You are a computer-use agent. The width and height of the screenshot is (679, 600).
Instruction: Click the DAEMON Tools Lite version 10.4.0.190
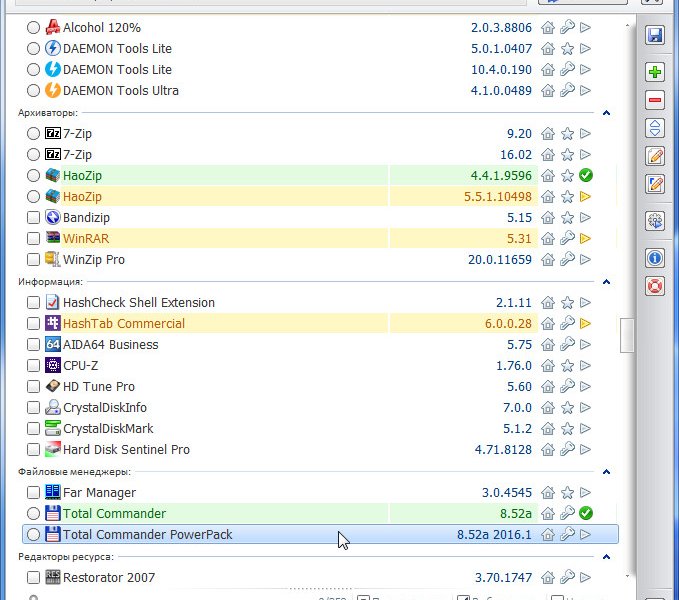pos(501,70)
